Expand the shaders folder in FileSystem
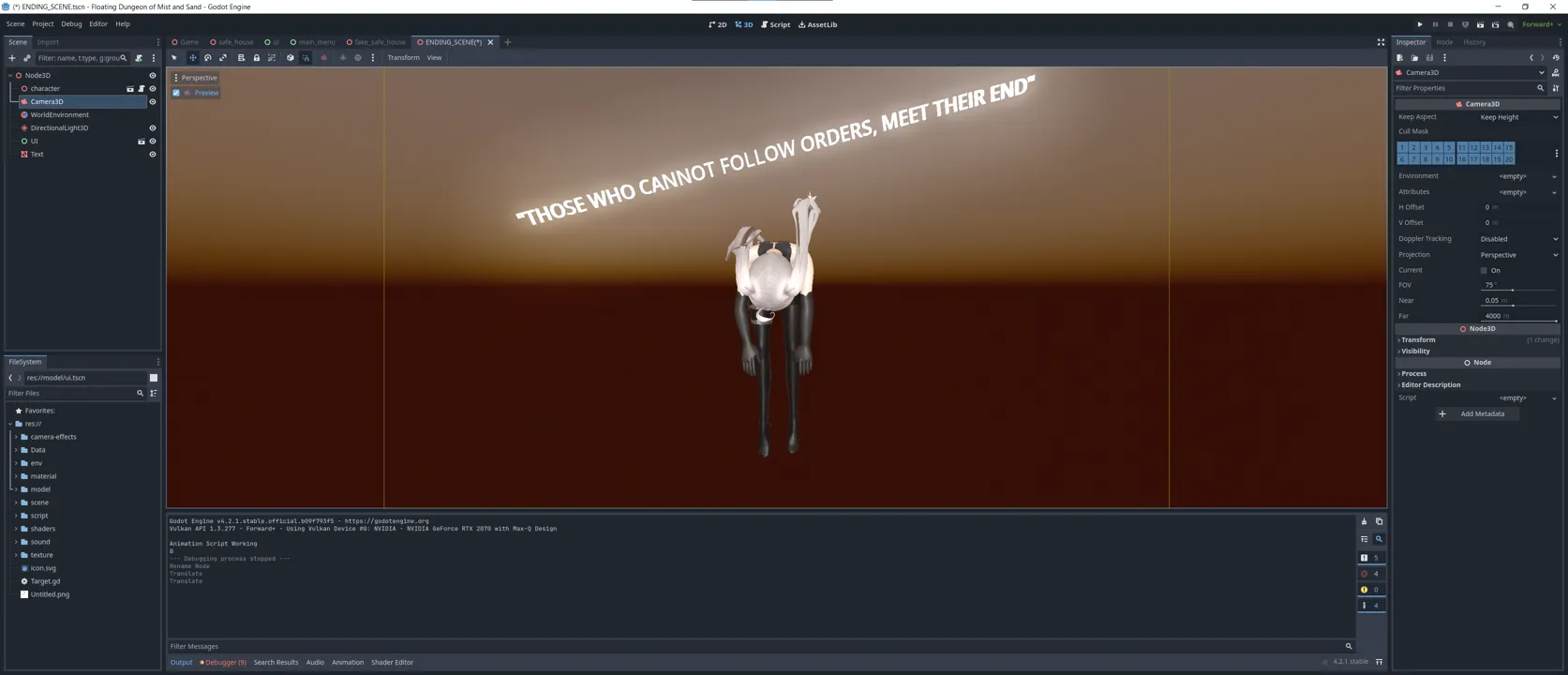 coord(16,529)
